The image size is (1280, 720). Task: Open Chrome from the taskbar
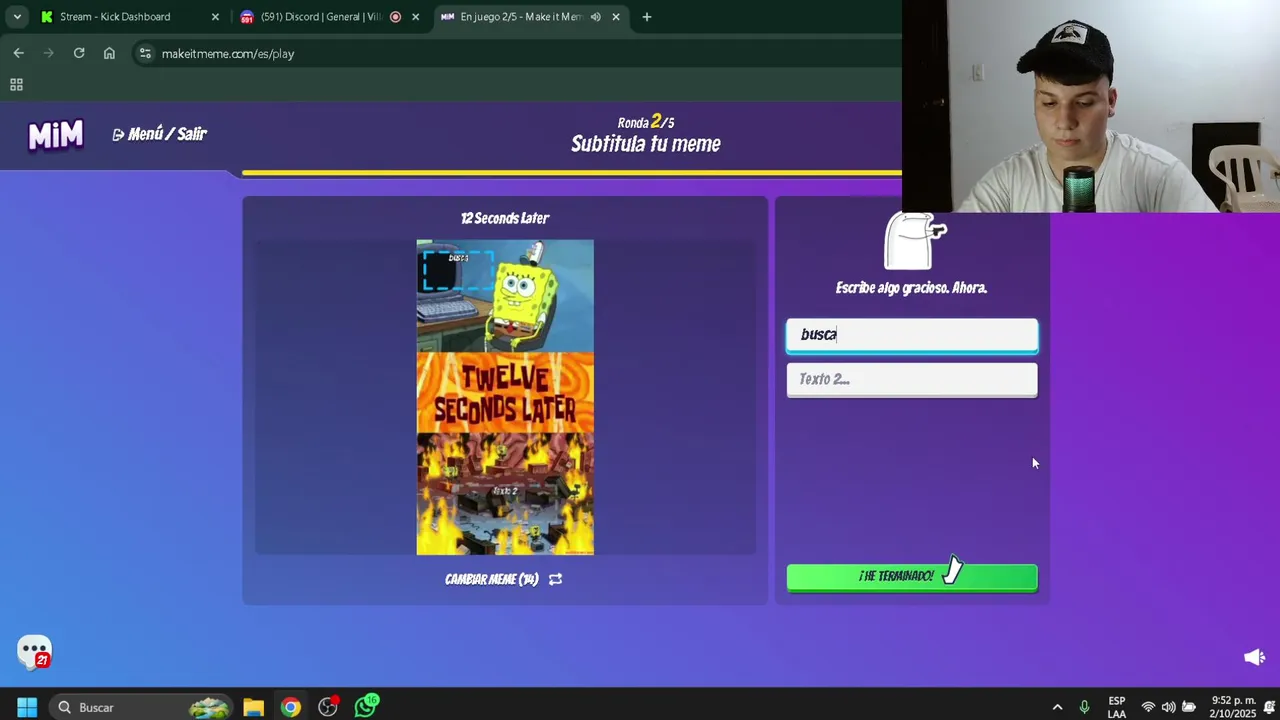click(x=290, y=707)
